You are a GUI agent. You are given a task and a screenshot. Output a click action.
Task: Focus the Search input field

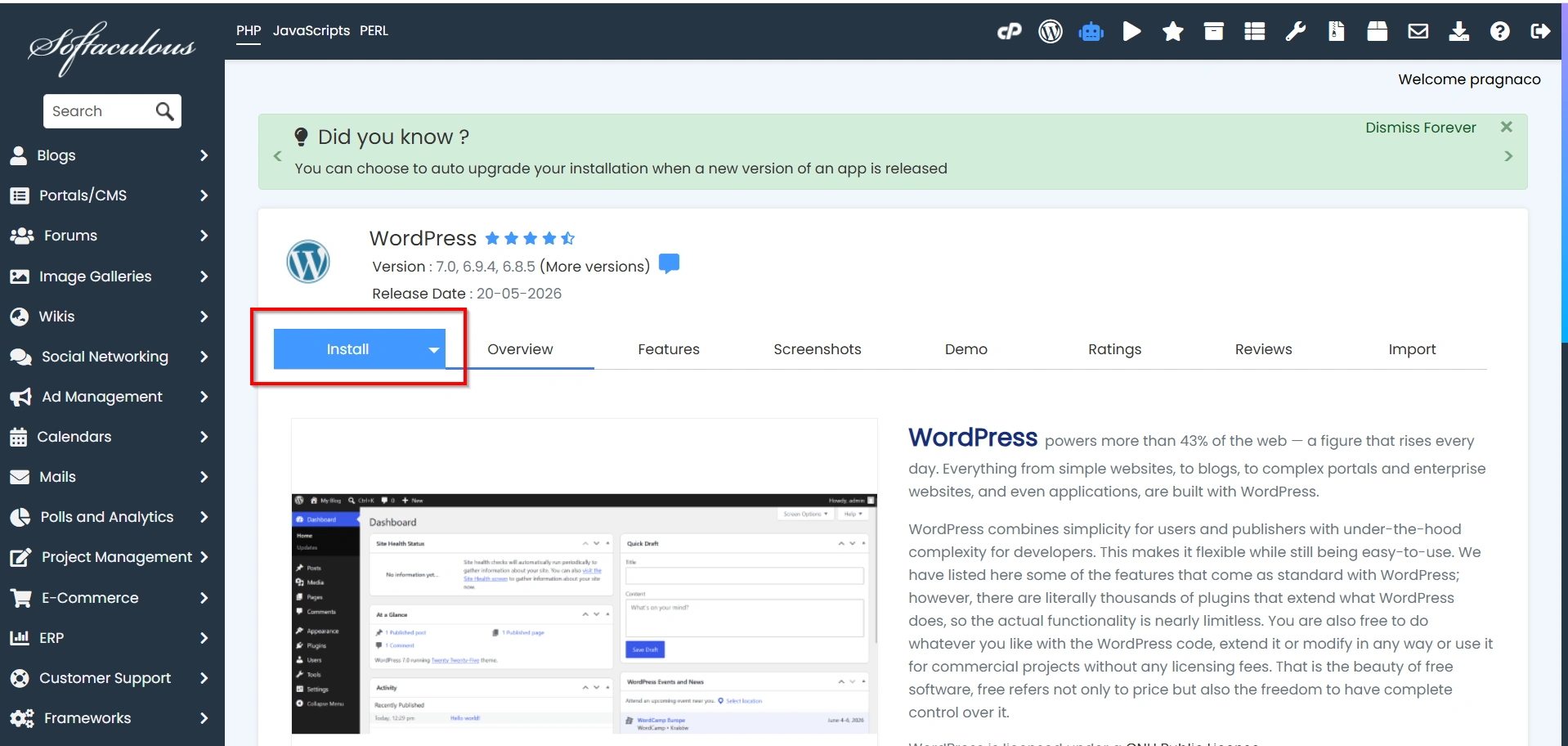100,111
